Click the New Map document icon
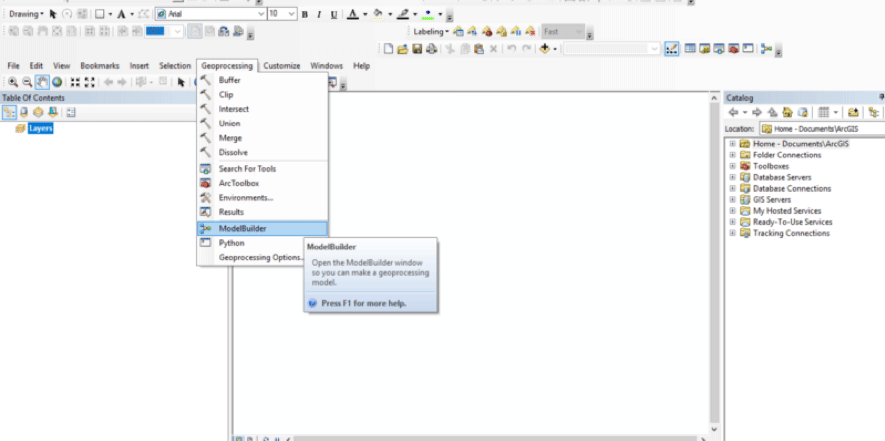This screenshot has width=885, height=441. [388, 49]
